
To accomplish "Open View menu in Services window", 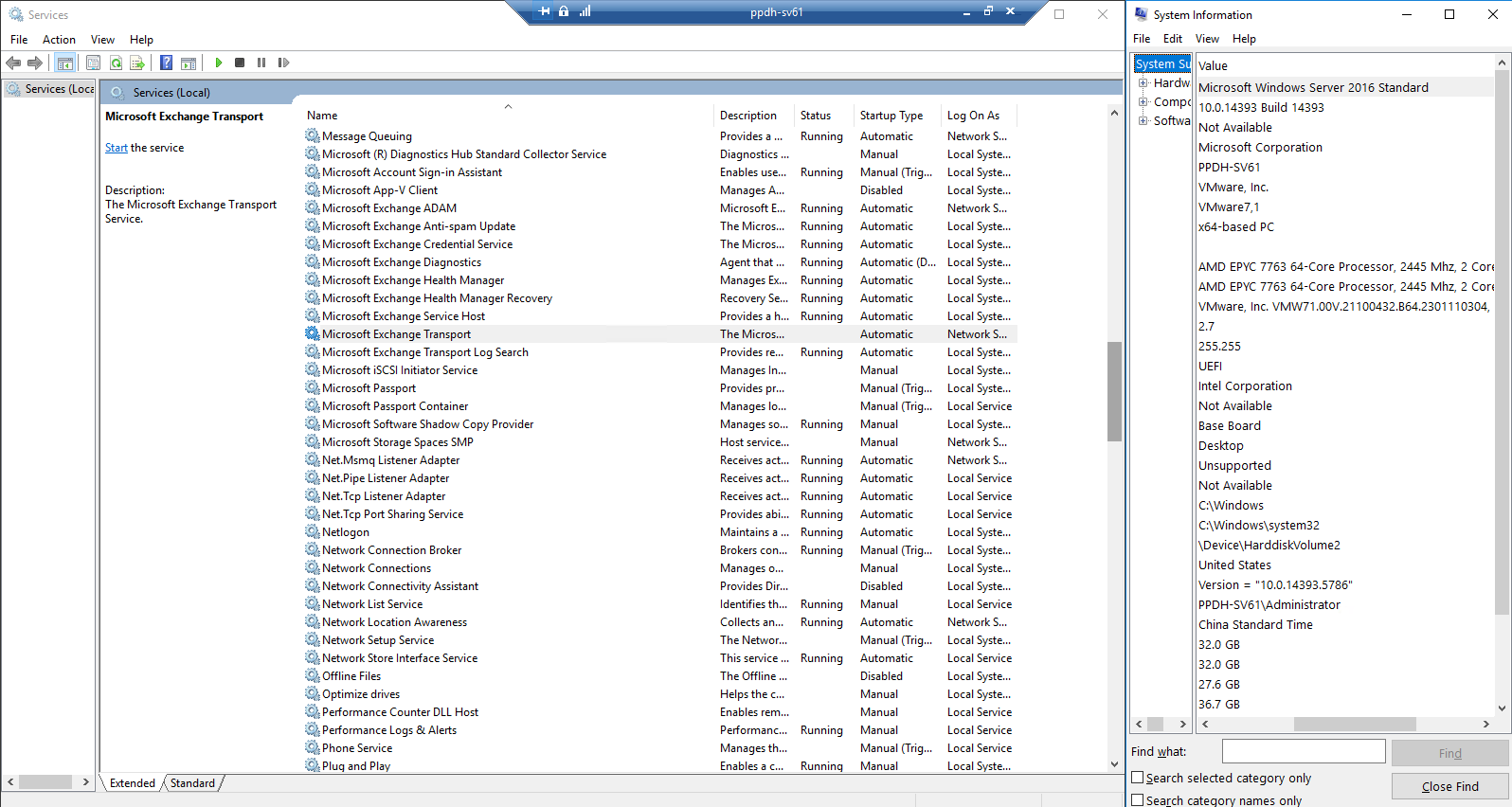I will [x=102, y=40].
